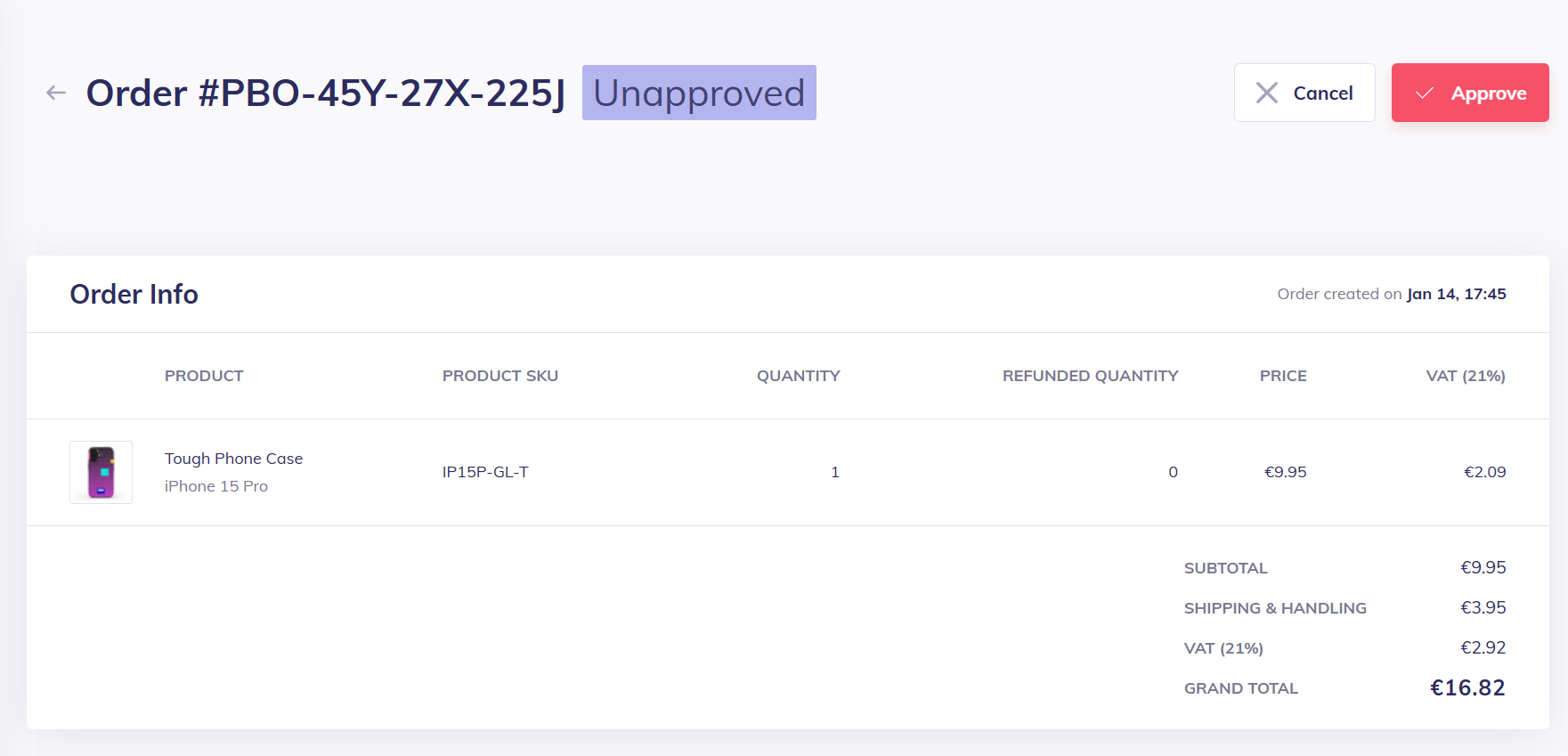
Task: Click the PRODUCT SKU column header
Action: (500, 376)
